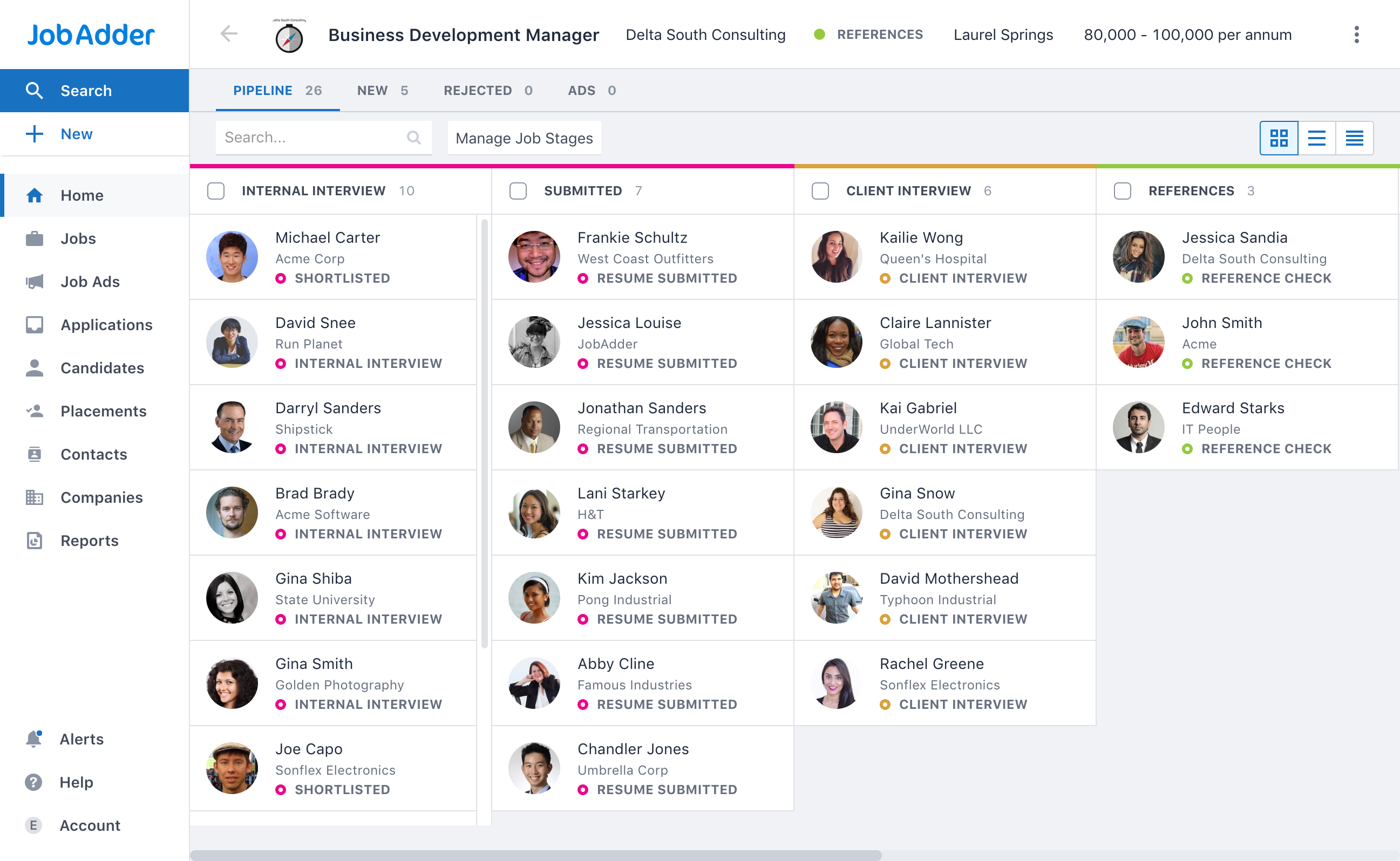Switch to compact list view

pos(1355,137)
